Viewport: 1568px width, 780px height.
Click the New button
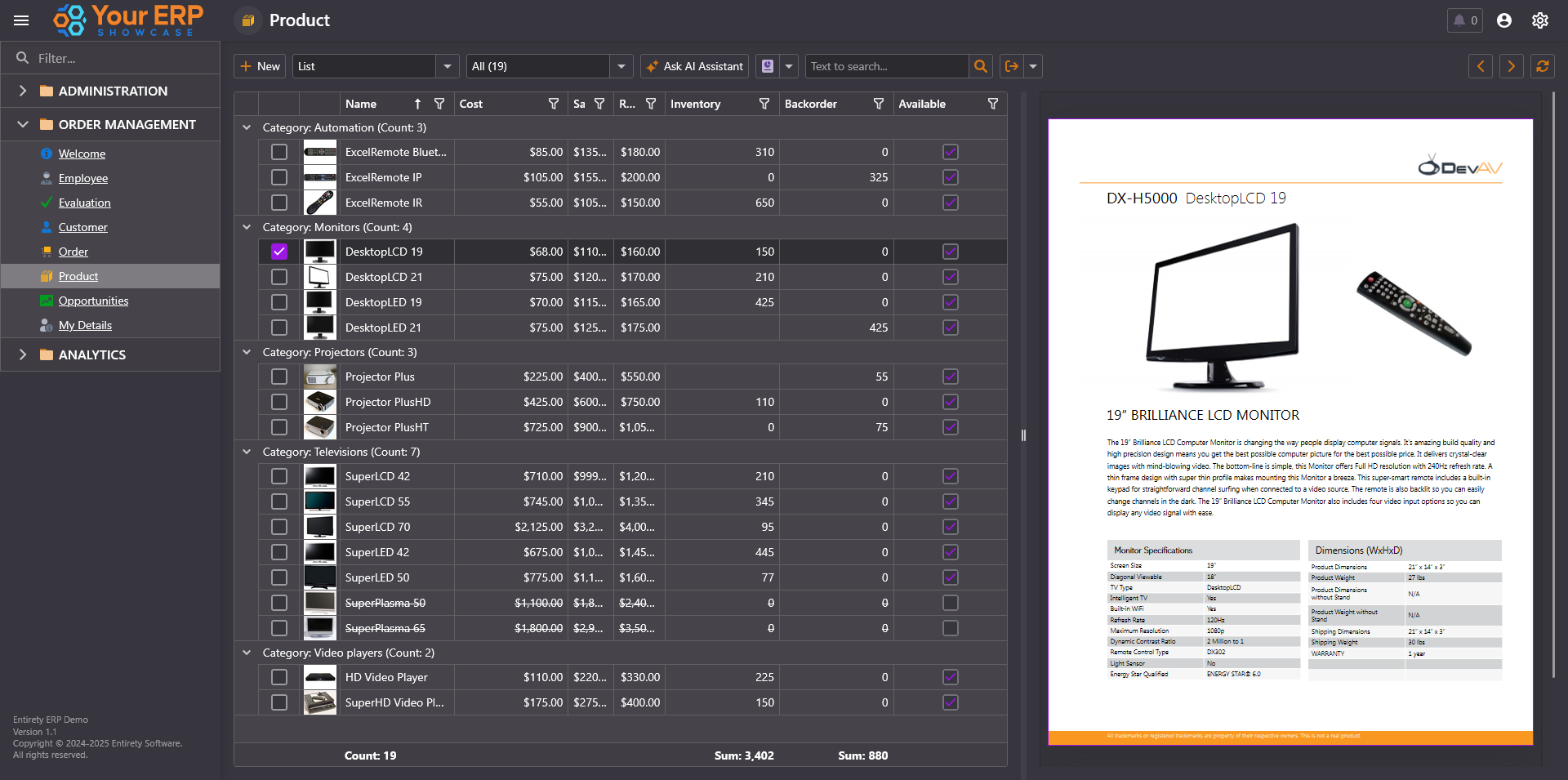tap(260, 66)
